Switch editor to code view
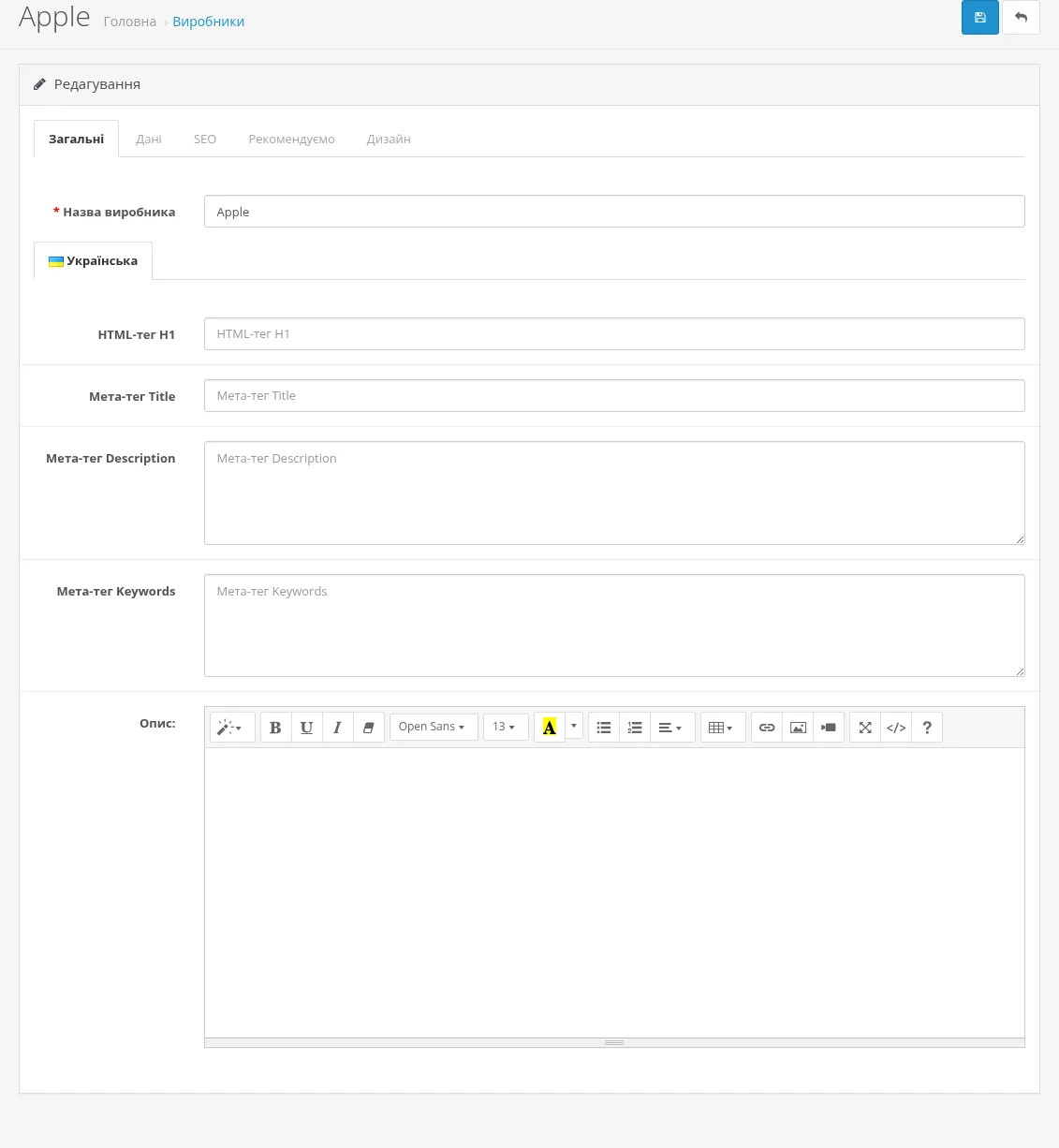The width and height of the screenshot is (1059, 1148). (x=896, y=728)
